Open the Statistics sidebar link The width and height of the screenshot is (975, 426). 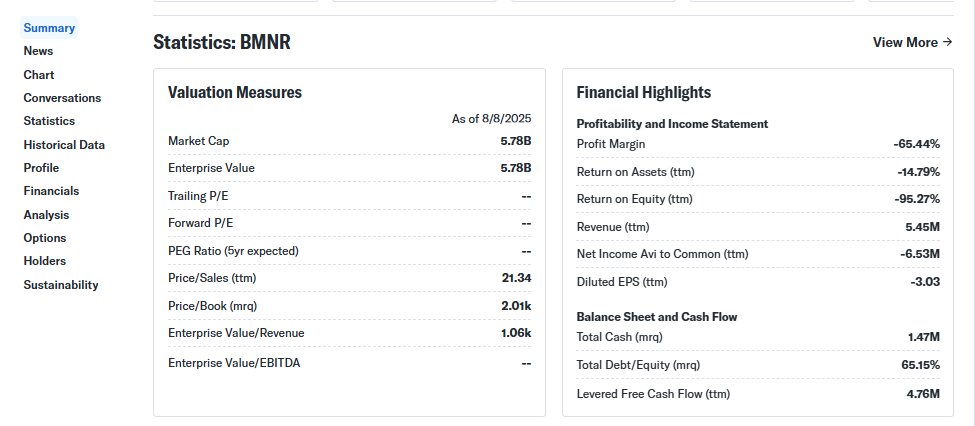click(49, 121)
